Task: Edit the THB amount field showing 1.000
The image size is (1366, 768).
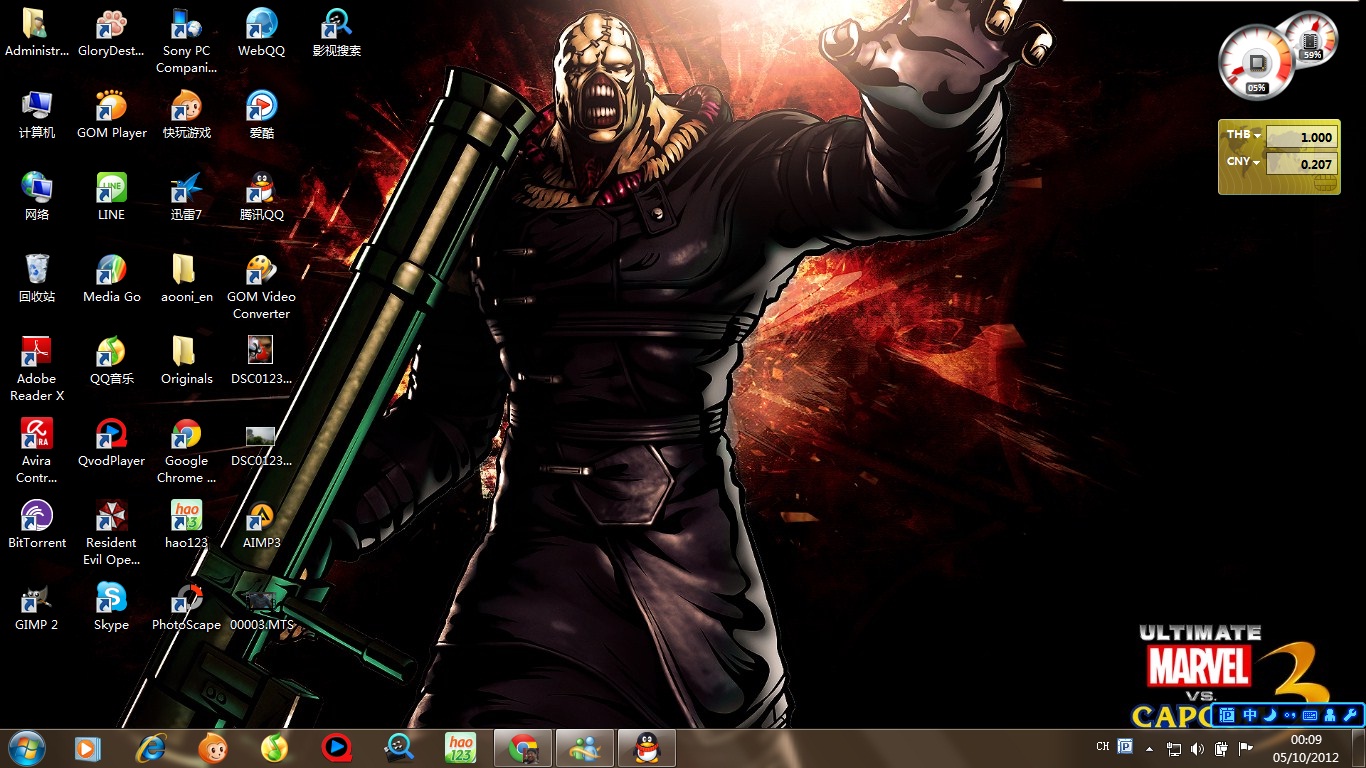Action: 1301,137
